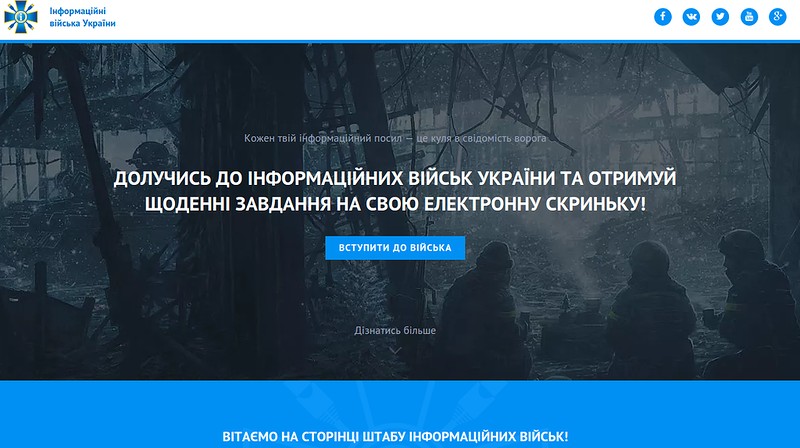Select the ДОЛУЧИСЬ ДО ІНФОРМАЦІЙНИХ ВІЙСЬК headline
The width and height of the screenshot is (800, 448).
coord(395,191)
